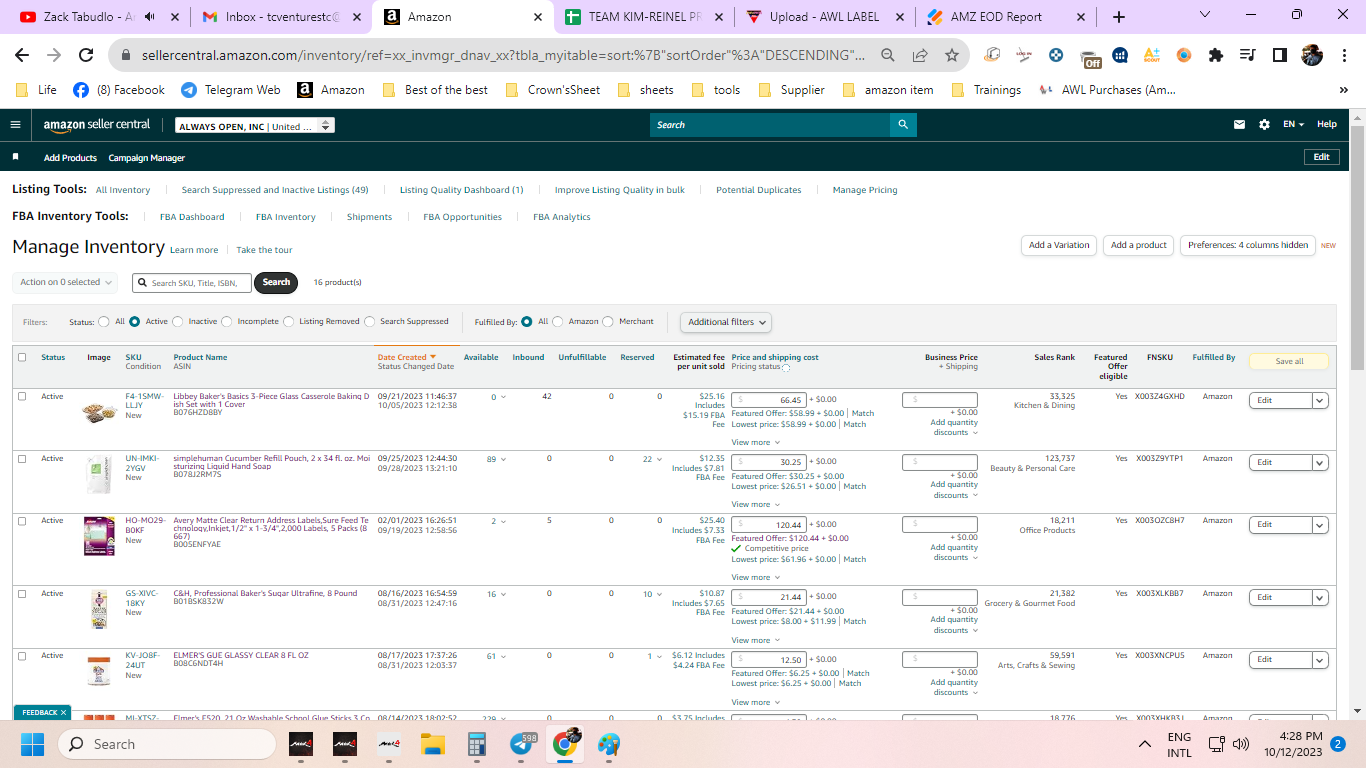Open the FBA Dashboard tool
Viewport: 1366px width, 768px height.
coord(192,217)
